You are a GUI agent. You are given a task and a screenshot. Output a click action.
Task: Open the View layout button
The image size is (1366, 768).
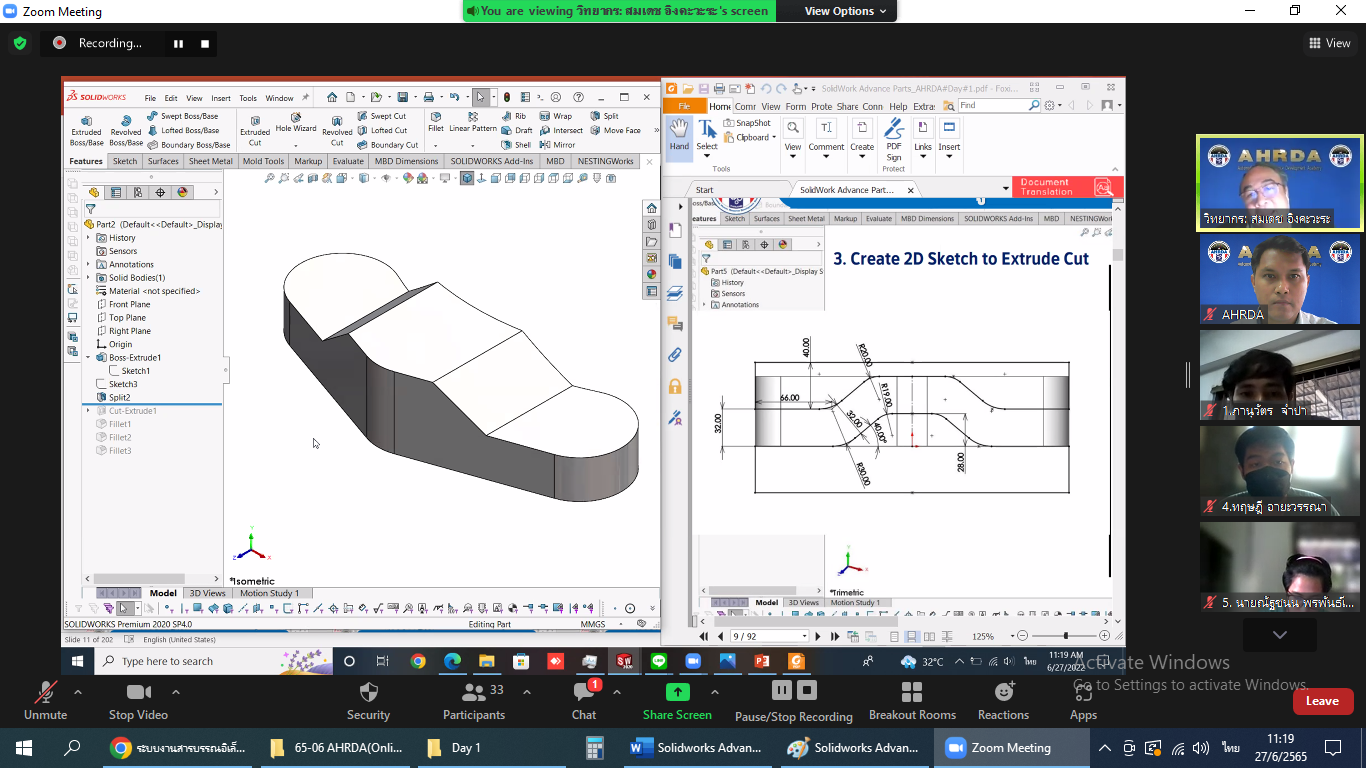coord(1330,43)
